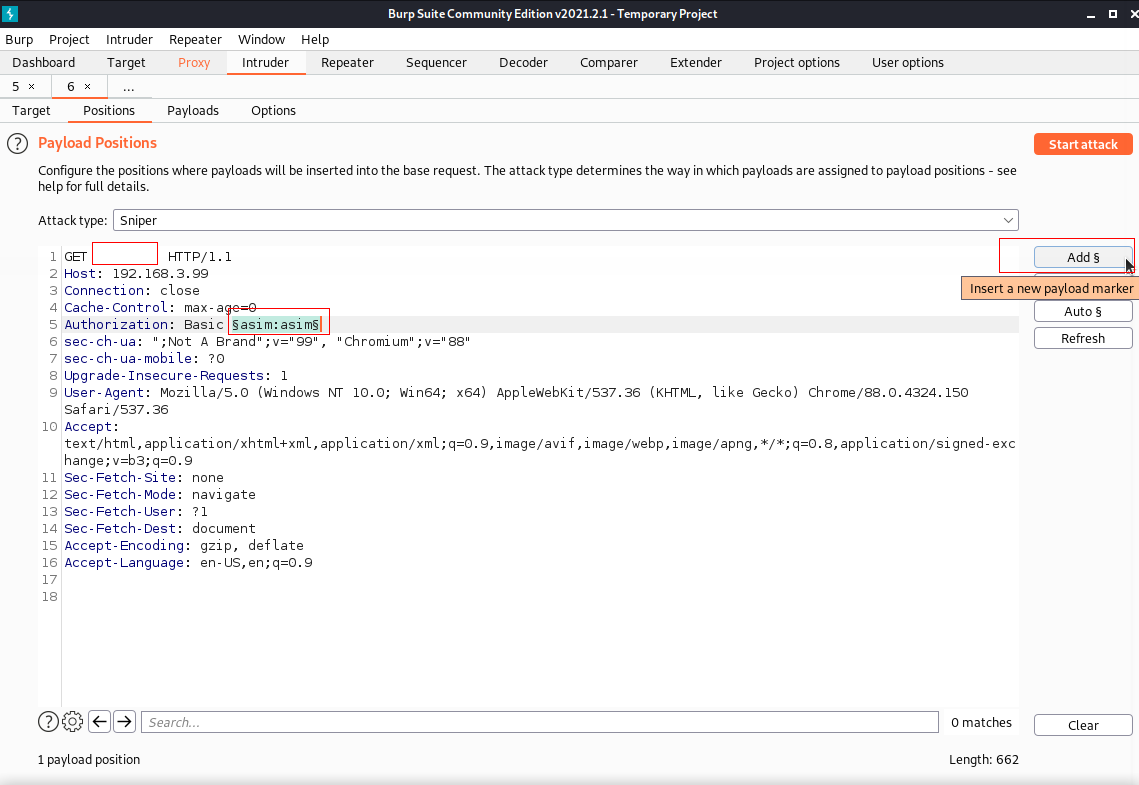The width and height of the screenshot is (1139, 785).
Task: Select the Intruder tool tab
Action: point(265,62)
